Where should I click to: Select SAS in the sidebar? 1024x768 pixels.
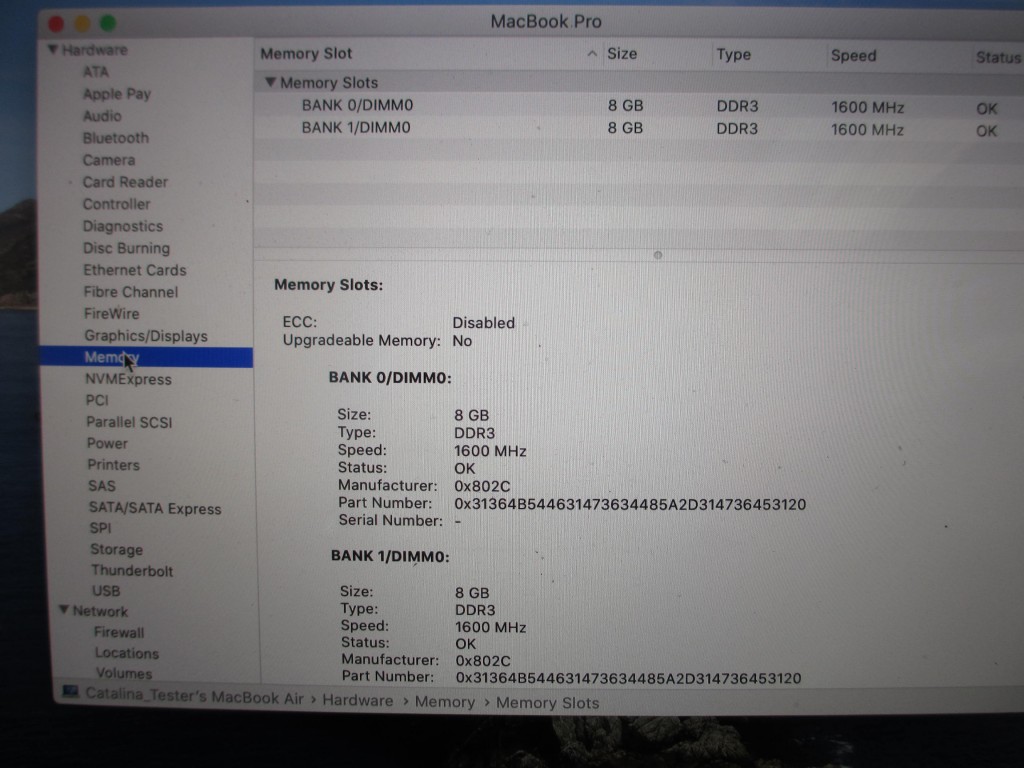point(102,487)
